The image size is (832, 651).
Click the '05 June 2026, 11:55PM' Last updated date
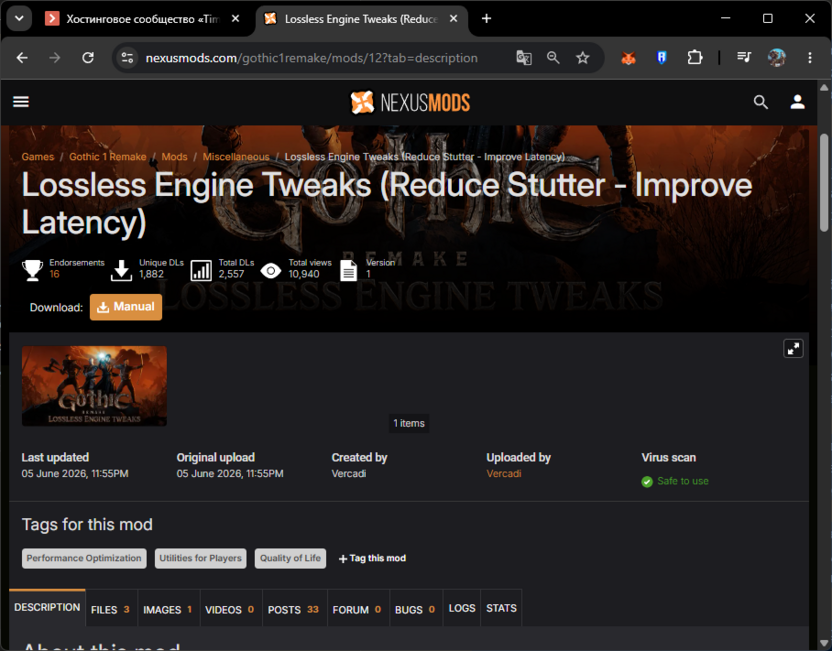pyautogui.click(x=75, y=473)
